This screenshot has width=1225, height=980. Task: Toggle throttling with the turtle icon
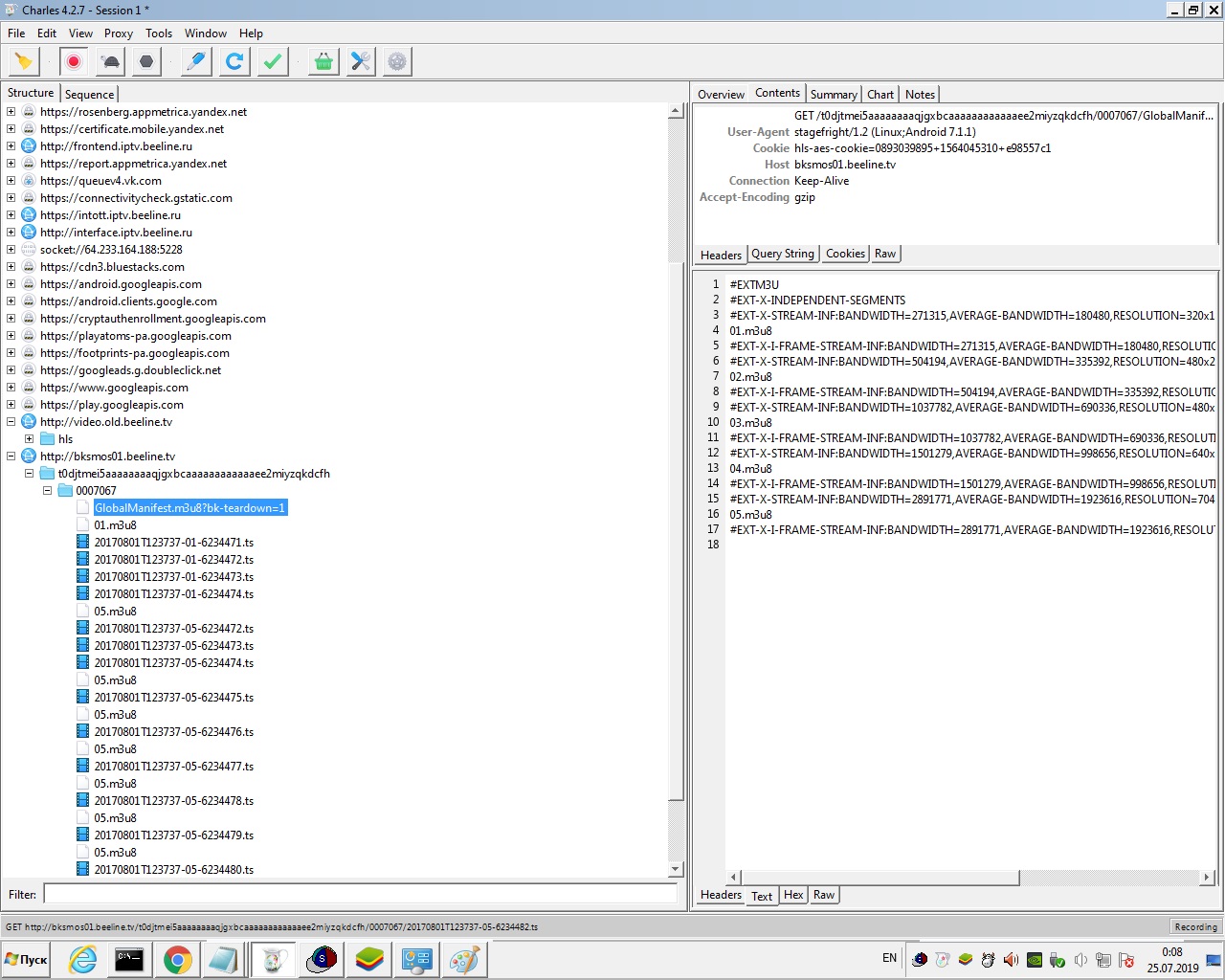coord(110,62)
